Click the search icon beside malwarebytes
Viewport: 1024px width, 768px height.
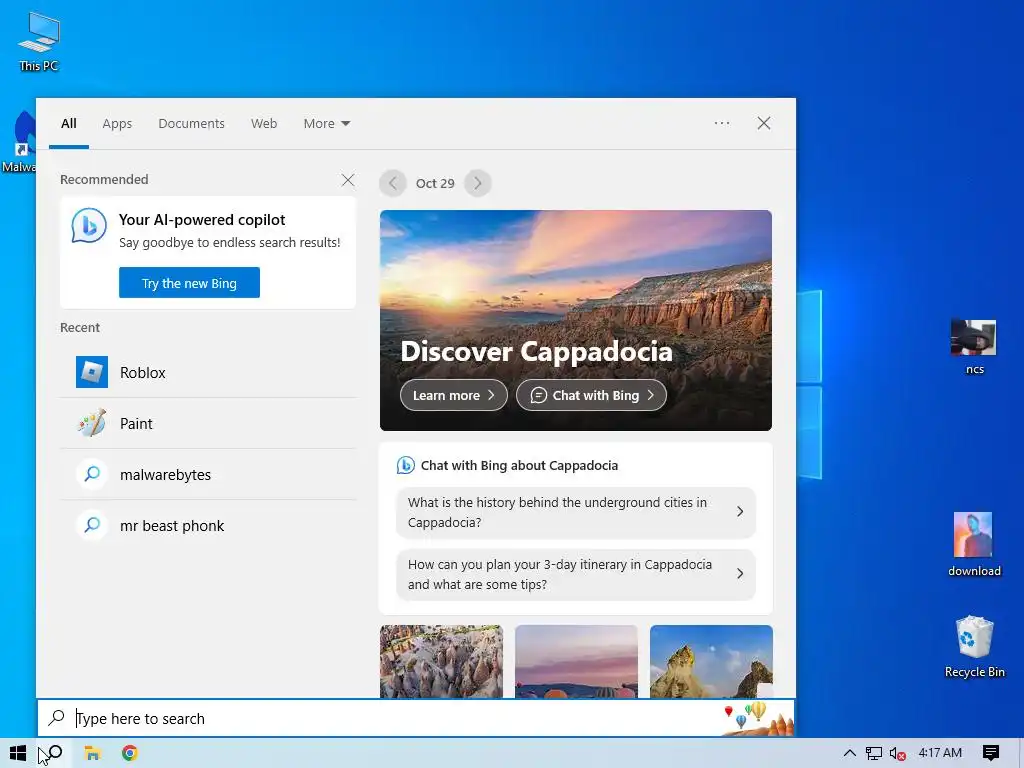click(92, 474)
